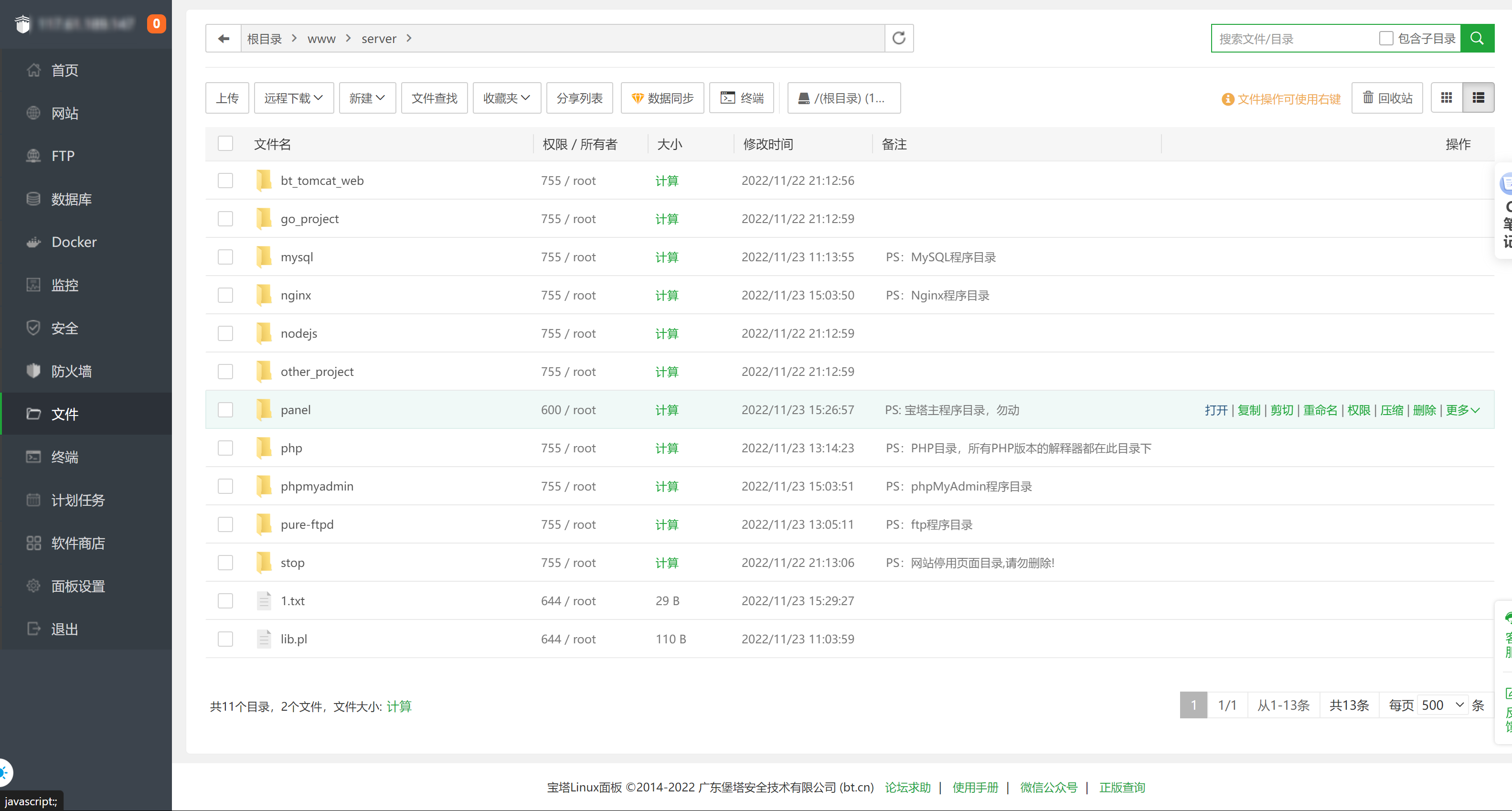
Task: Open the 分享列表 share list
Action: click(x=580, y=98)
